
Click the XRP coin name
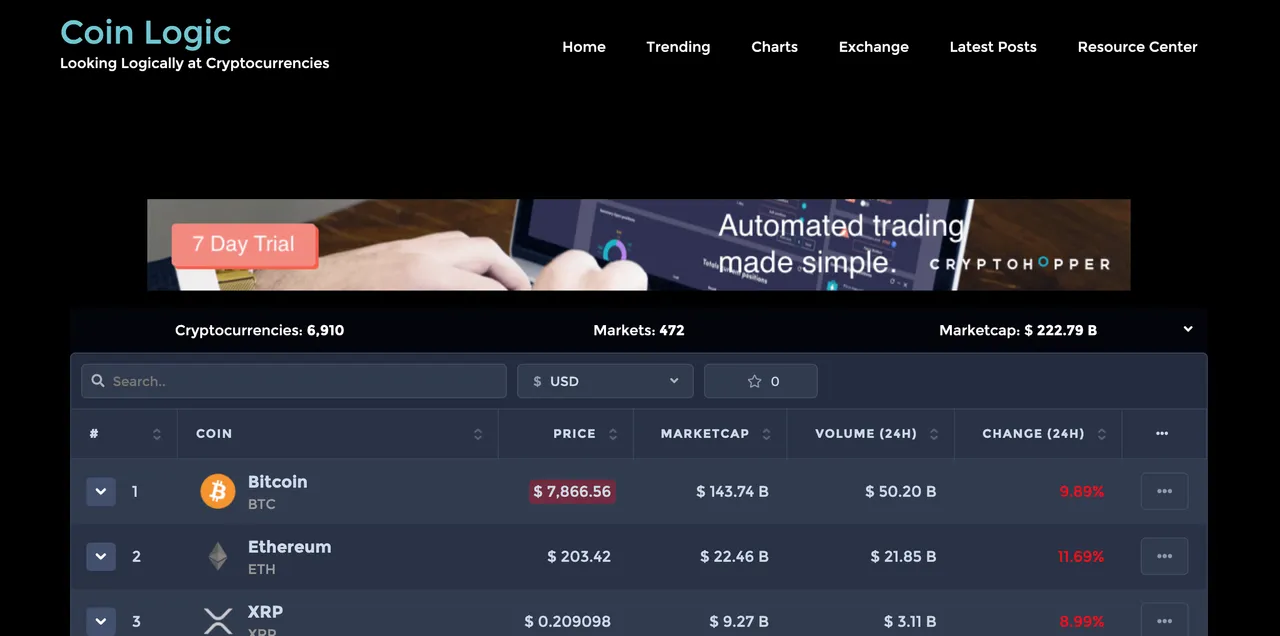click(265, 612)
